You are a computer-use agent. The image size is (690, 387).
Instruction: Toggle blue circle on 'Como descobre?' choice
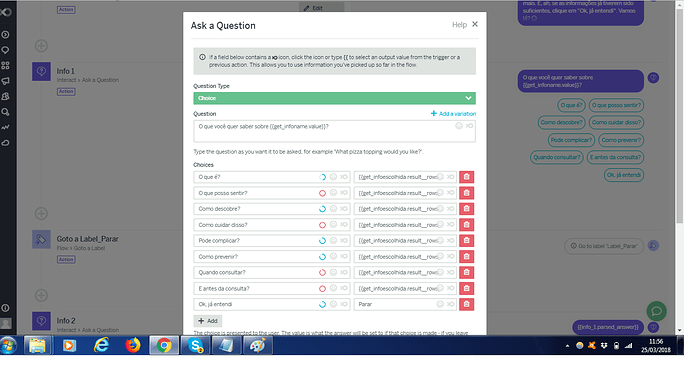(x=323, y=209)
